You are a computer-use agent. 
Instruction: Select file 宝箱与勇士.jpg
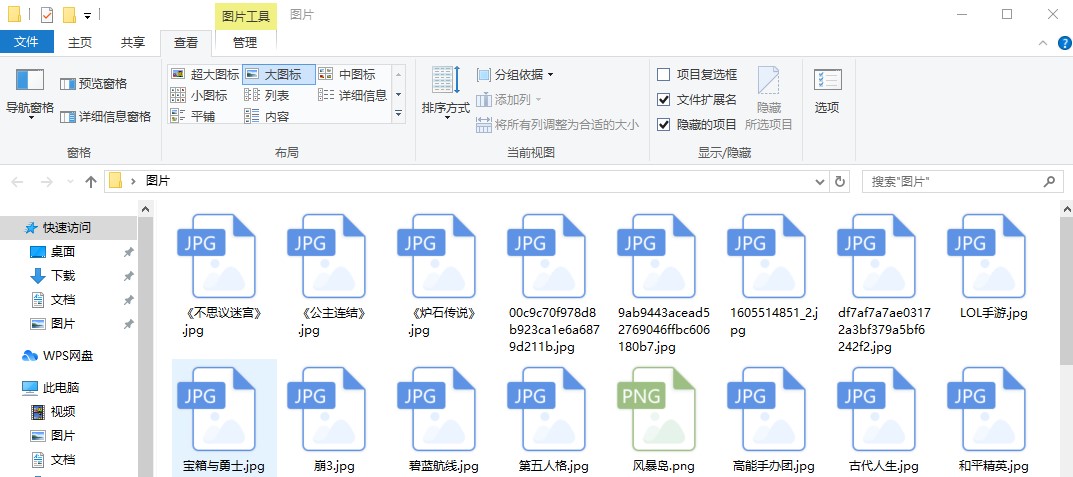224,419
